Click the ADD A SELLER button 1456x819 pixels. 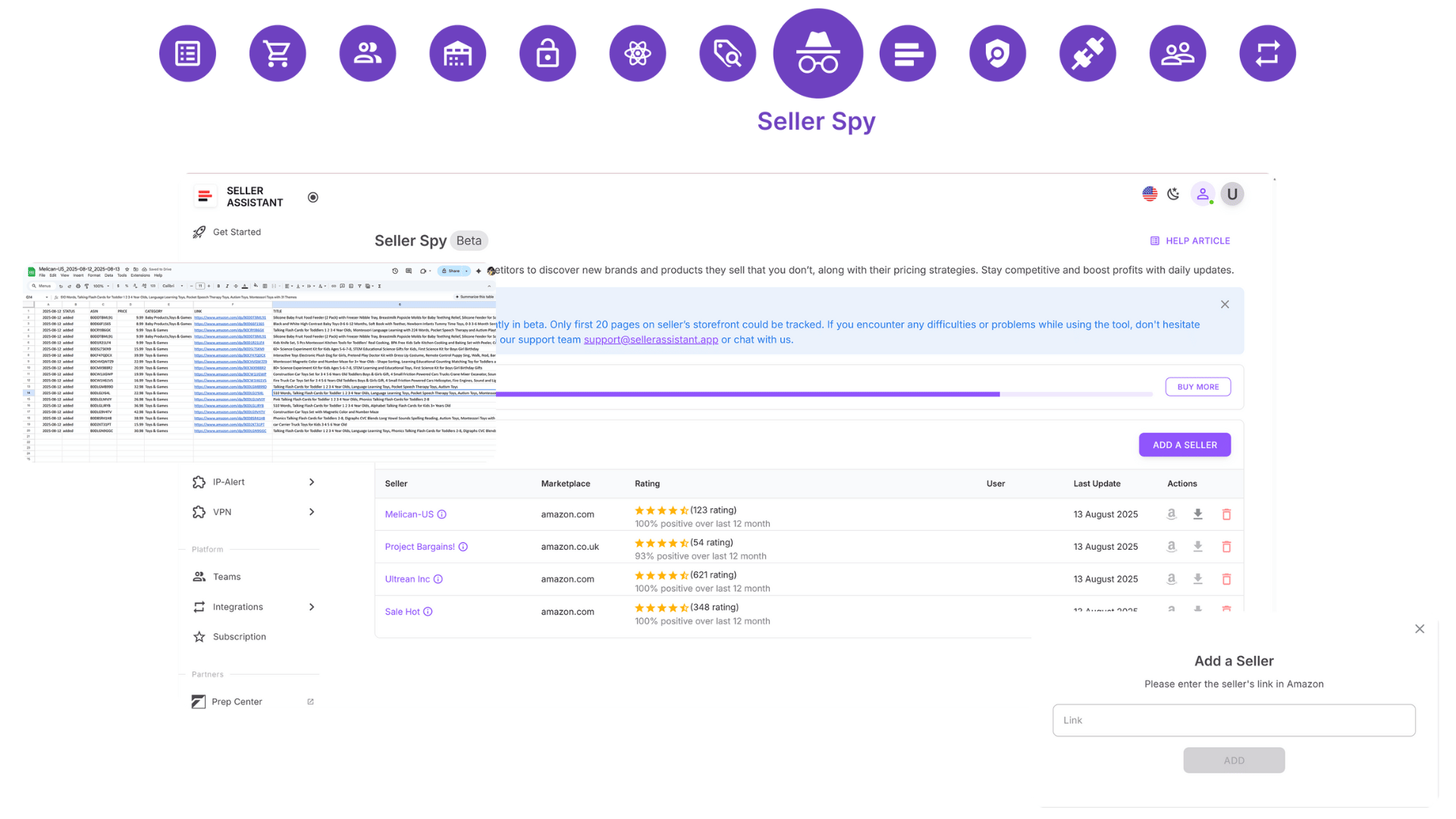click(1185, 444)
